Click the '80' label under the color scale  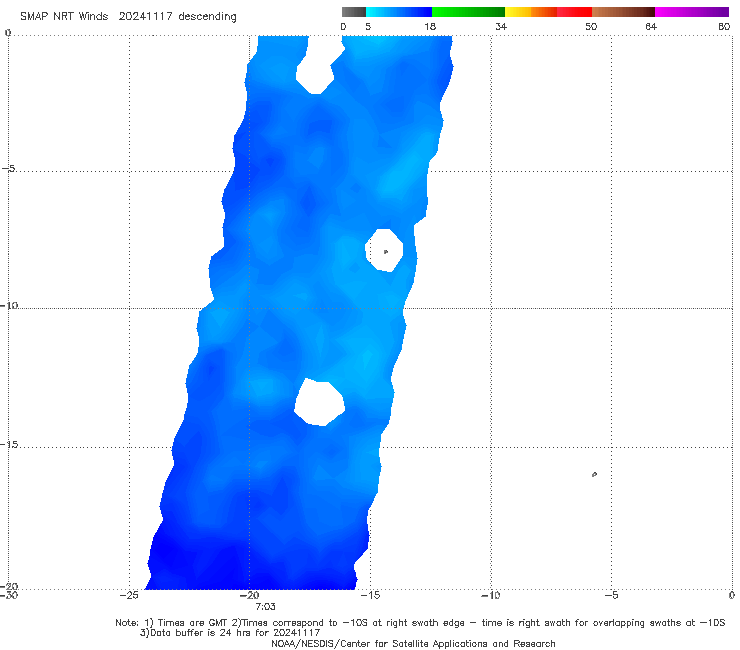coord(724,26)
